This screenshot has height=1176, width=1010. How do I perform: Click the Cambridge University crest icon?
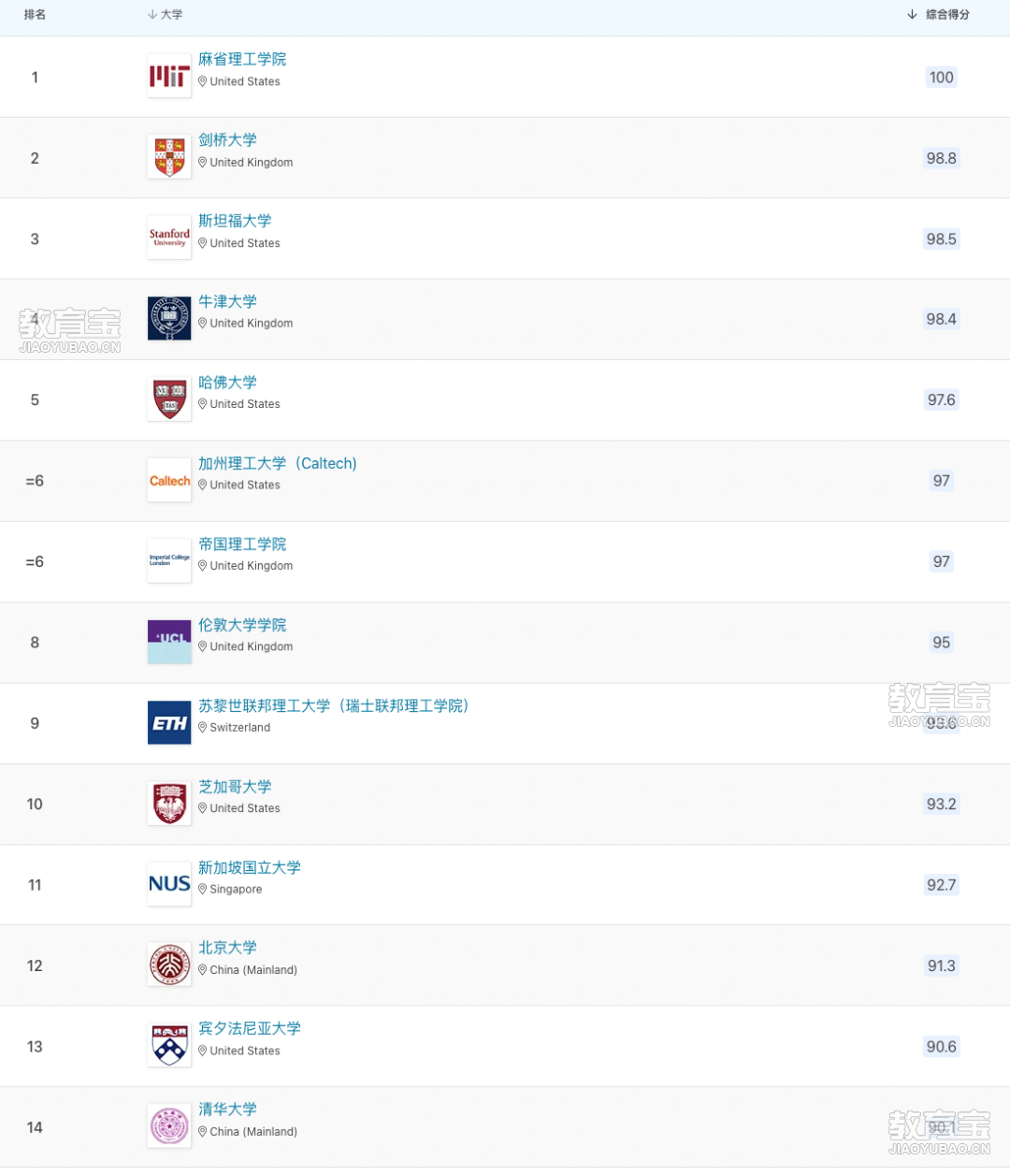169,157
